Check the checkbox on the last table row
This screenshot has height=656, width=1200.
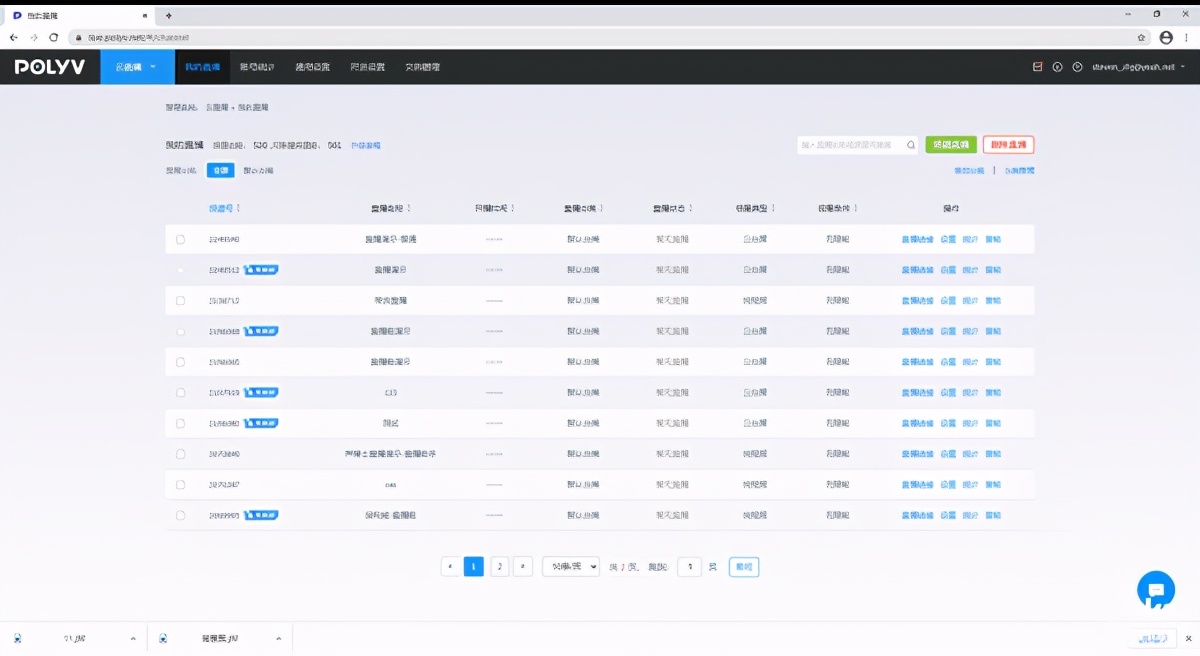coord(181,516)
